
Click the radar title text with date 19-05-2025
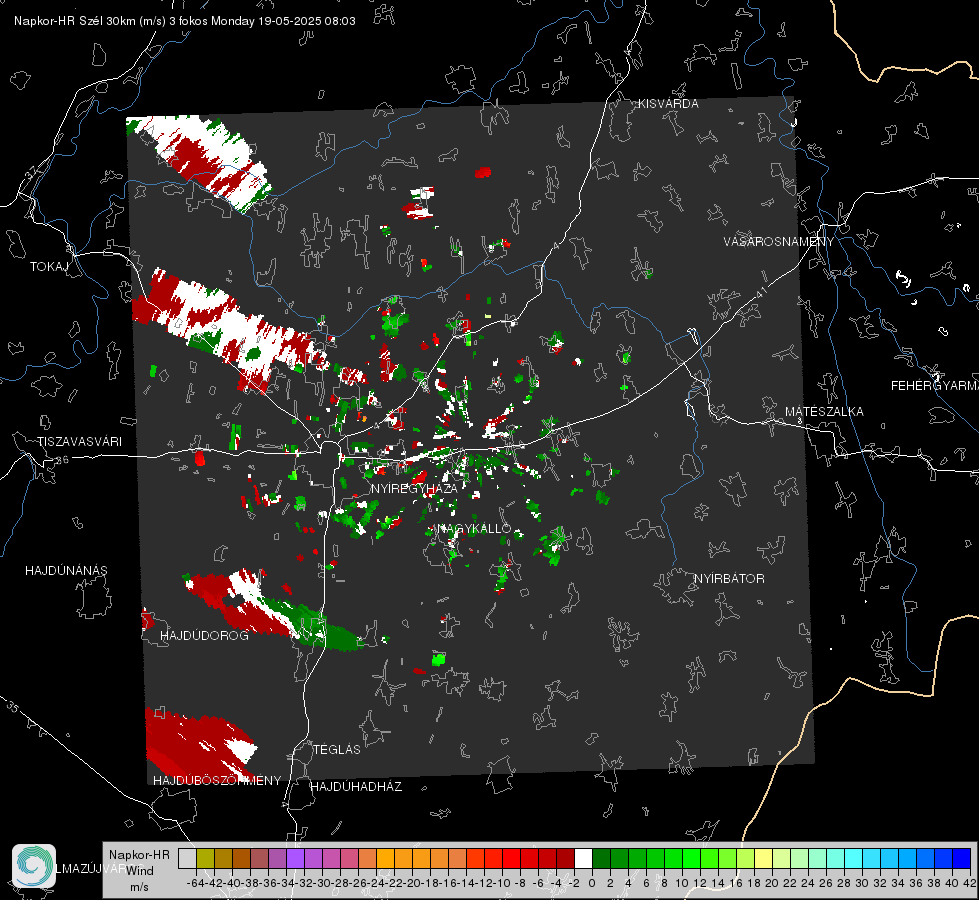(x=185, y=21)
